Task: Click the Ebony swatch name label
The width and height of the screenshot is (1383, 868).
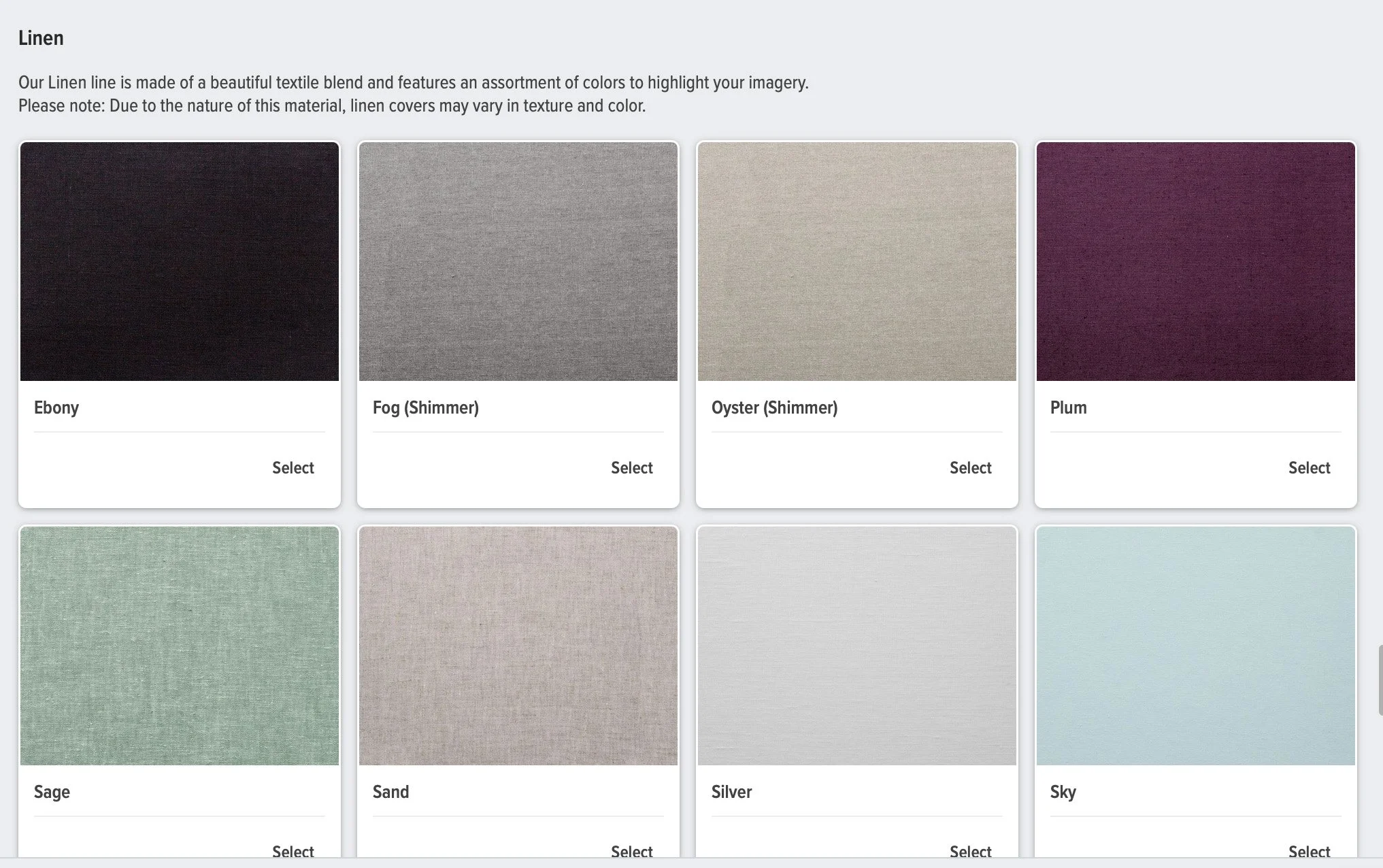Action: [x=56, y=407]
